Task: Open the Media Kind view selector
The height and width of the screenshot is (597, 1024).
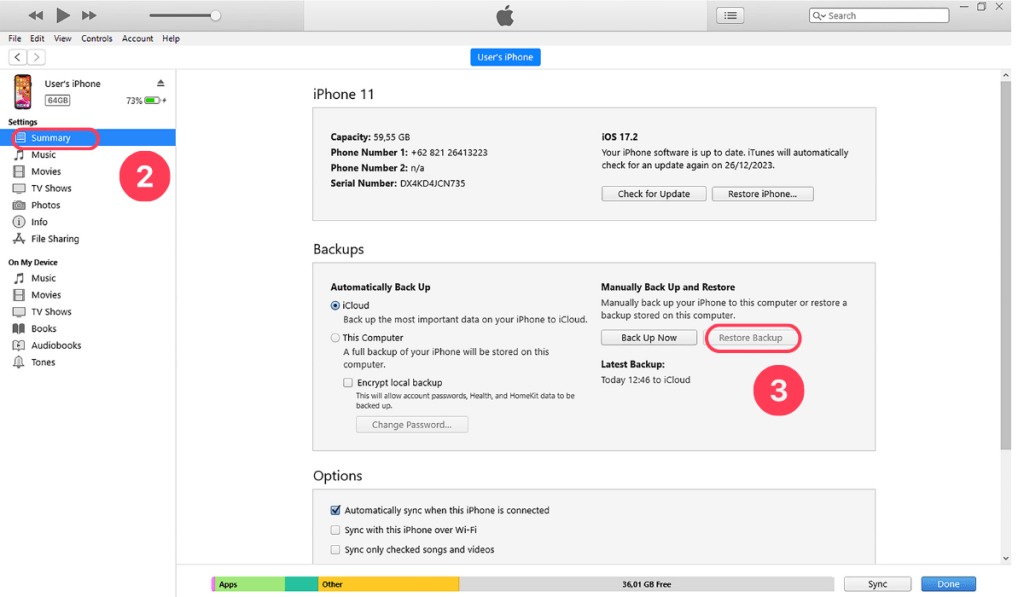Action: 731,15
